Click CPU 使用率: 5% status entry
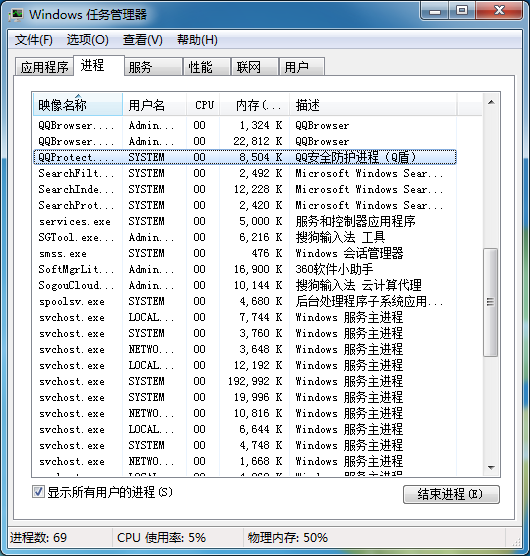This screenshot has width=530, height=556. click(x=161, y=538)
